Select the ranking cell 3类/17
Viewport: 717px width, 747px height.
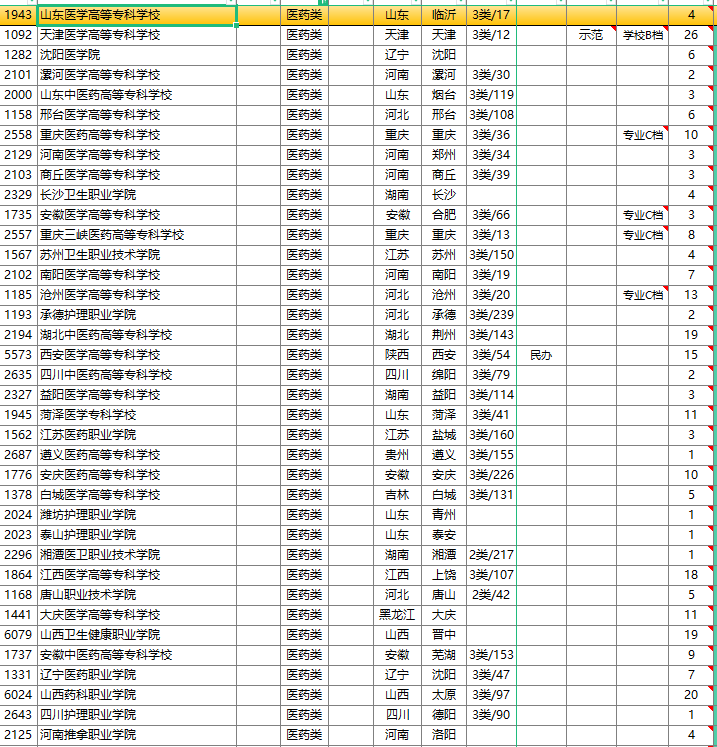(492, 15)
